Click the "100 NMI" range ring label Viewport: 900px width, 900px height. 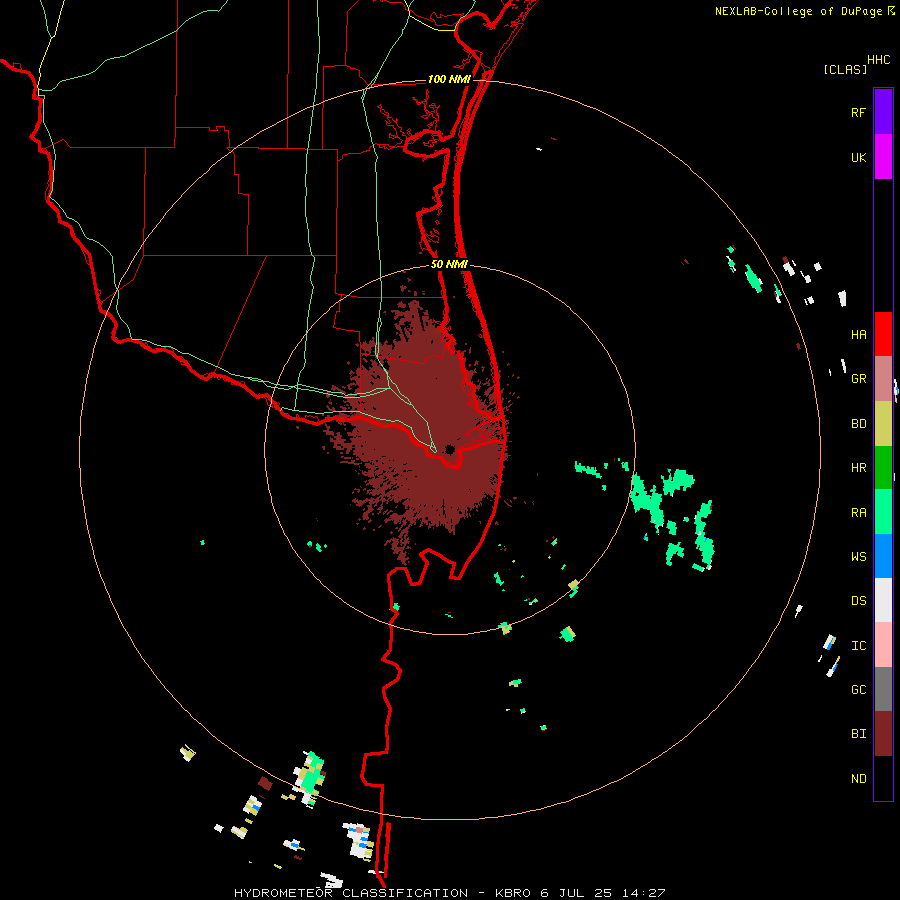(x=449, y=79)
